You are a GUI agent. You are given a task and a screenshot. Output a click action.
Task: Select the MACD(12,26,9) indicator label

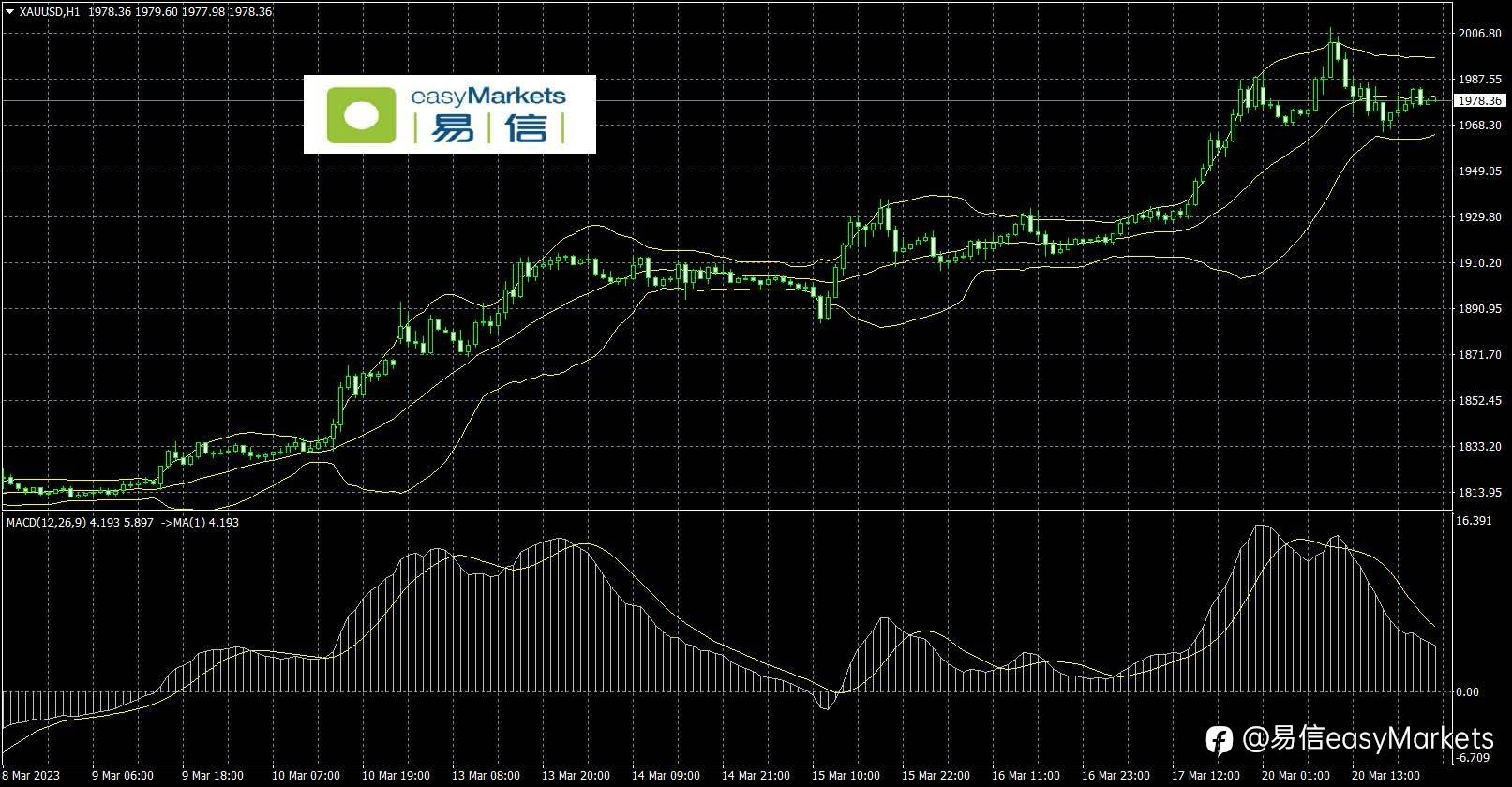pos(46,522)
